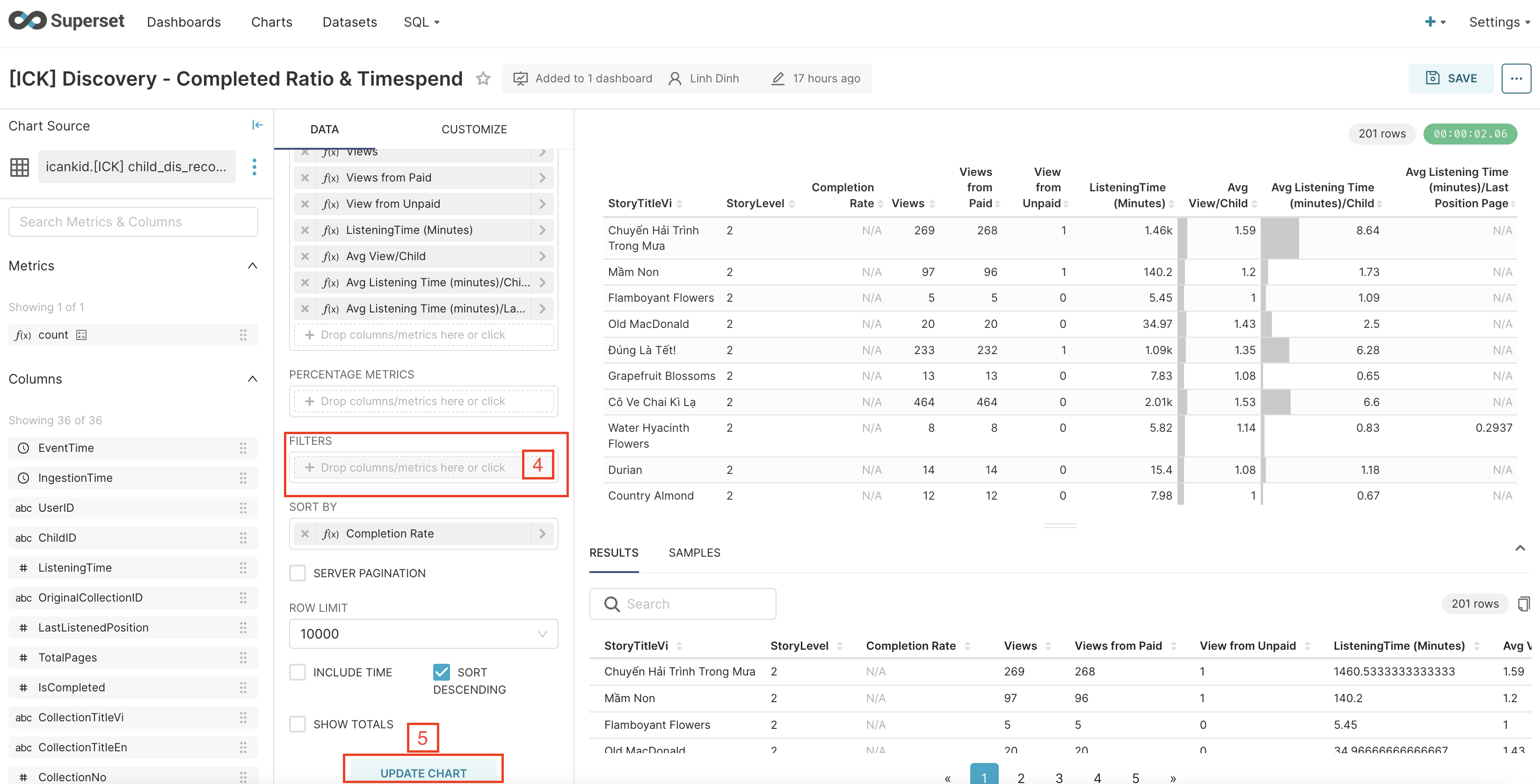Click the Search Metrics & Columns field
The height and width of the screenshot is (784, 1540).
click(x=133, y=222)
